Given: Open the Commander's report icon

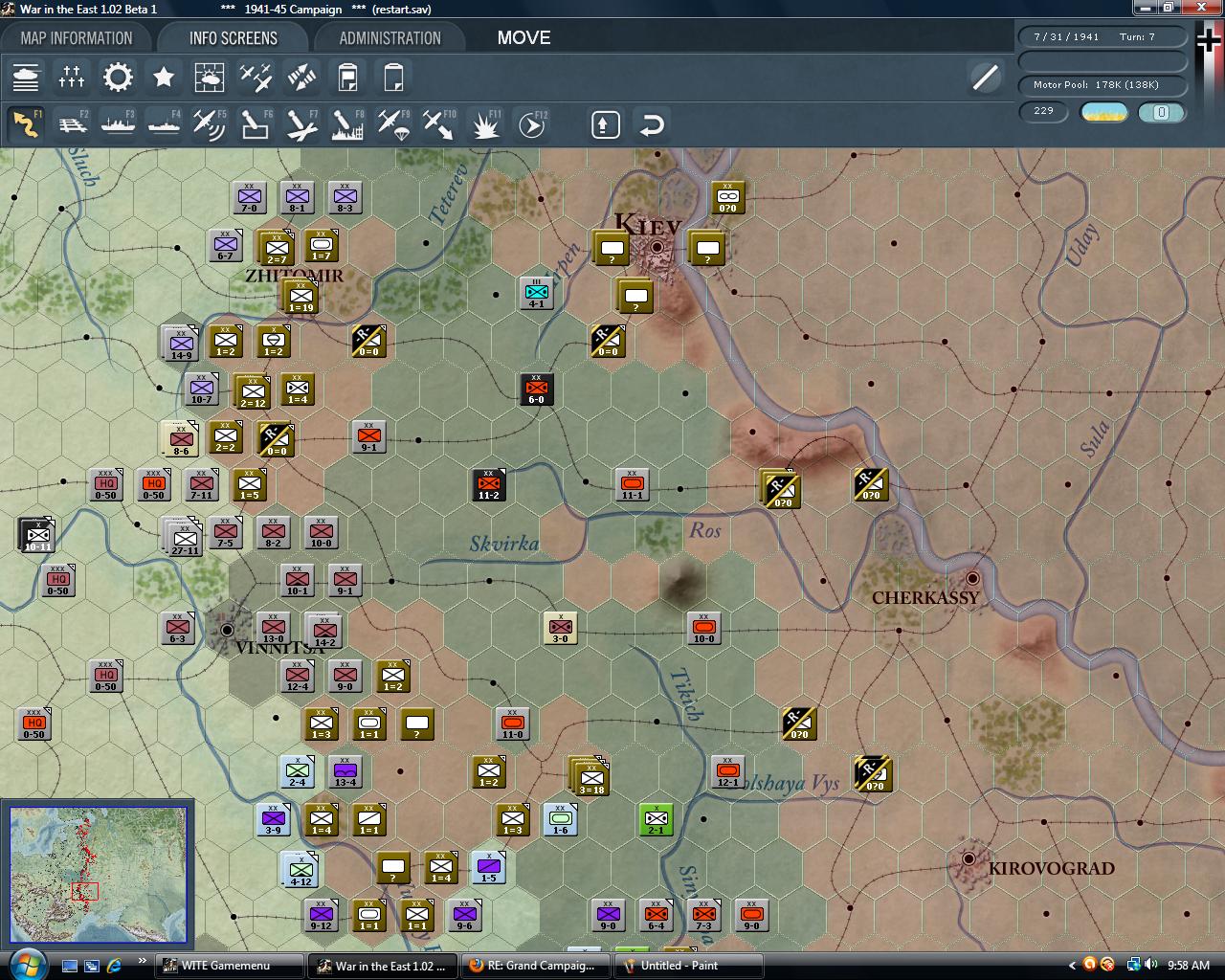Looking at the screenshot, I should 347,77.
